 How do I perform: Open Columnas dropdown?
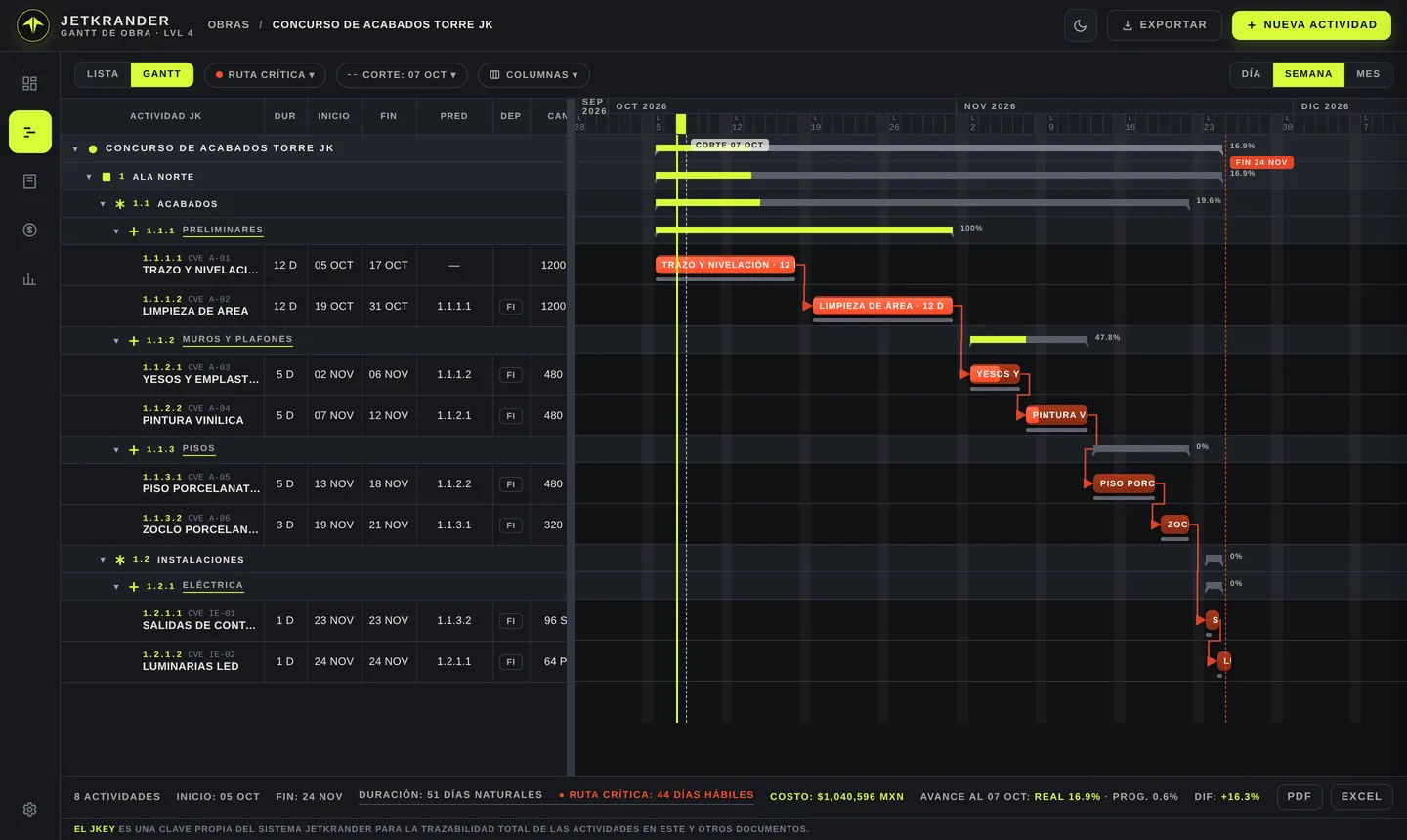coord(533,75)
